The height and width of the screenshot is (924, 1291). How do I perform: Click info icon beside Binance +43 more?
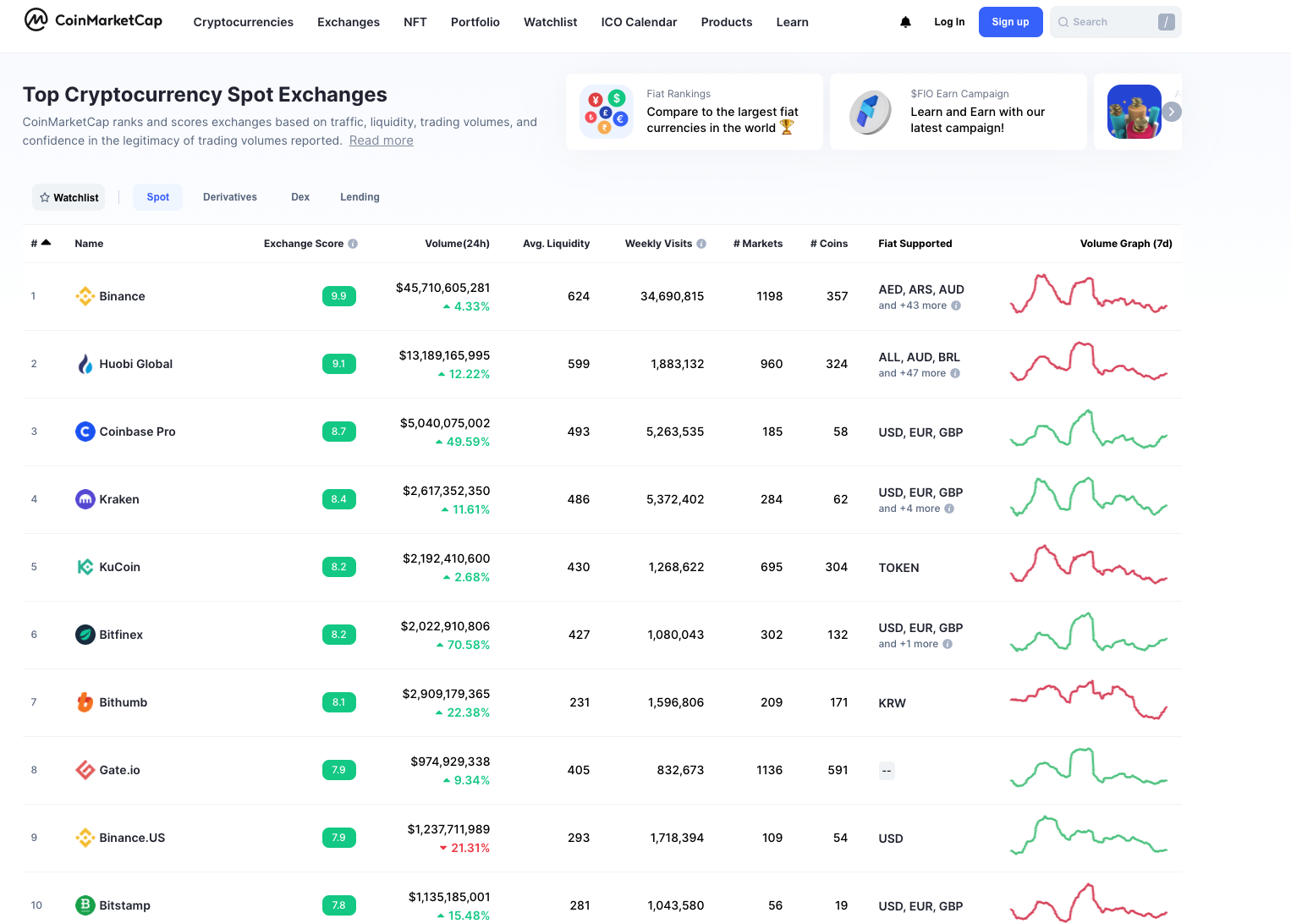tap(956, 305)
